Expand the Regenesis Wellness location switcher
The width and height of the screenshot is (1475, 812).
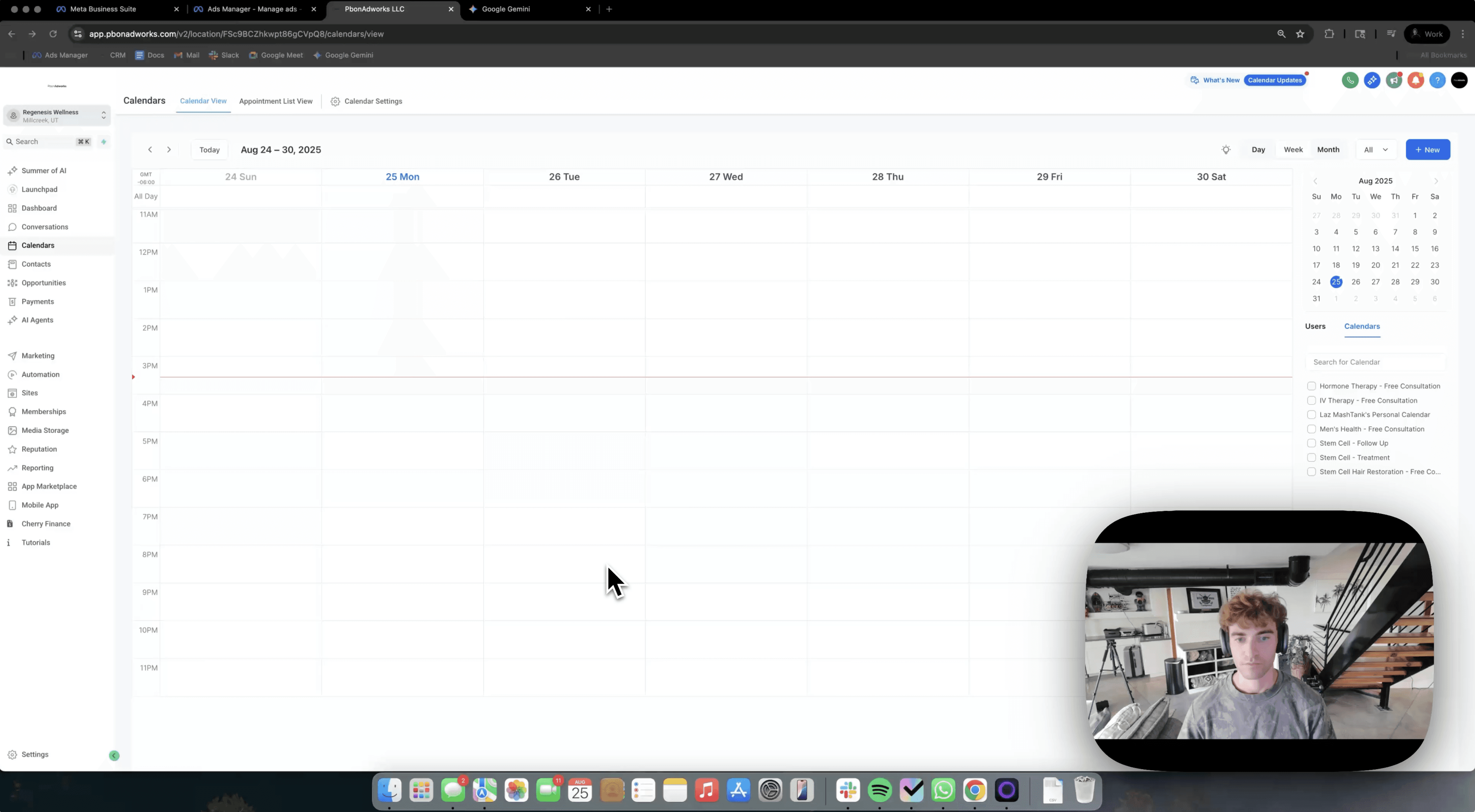(57, 116)
